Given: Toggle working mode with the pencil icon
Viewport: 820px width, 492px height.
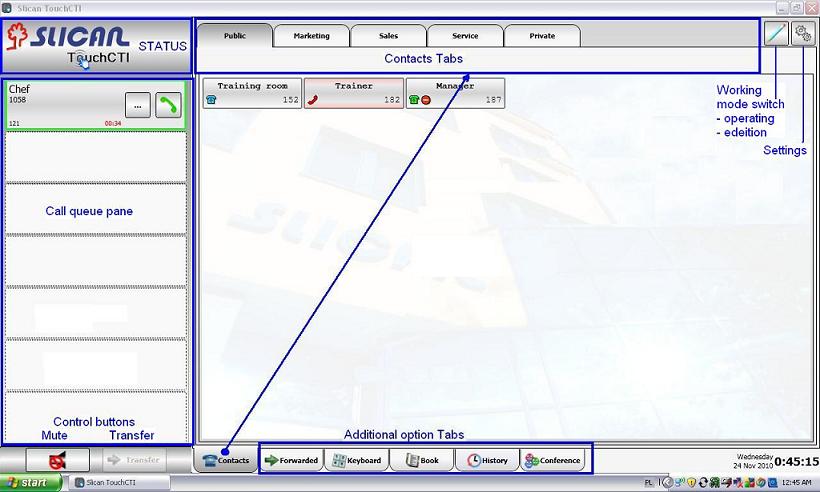Looking at the screenshot, I should (775, 33).
